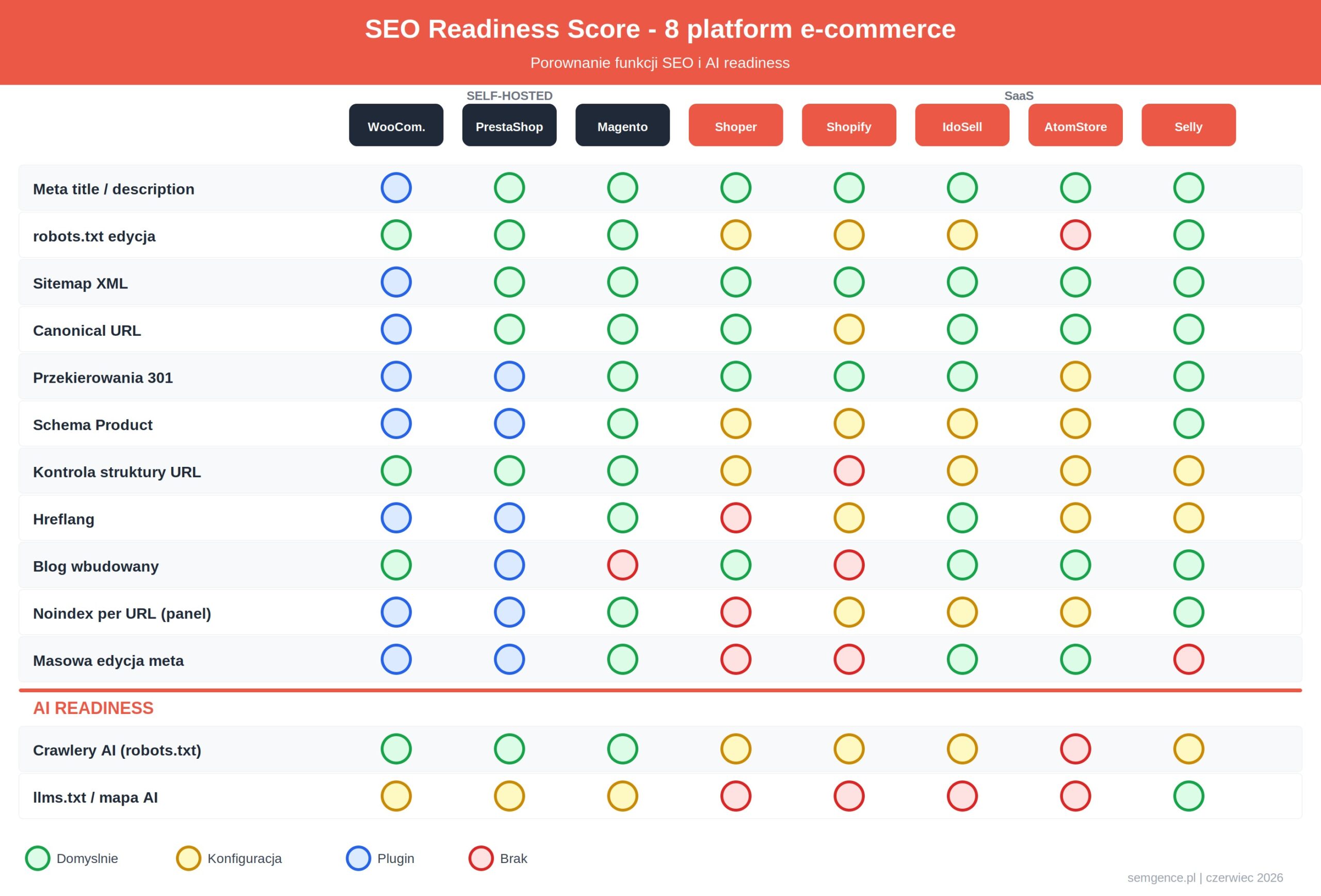Viewport: 1321px width, 896px height.
Task: Click the blue WooCom. circle for Meta title
Action: click(x=396, y=187)
